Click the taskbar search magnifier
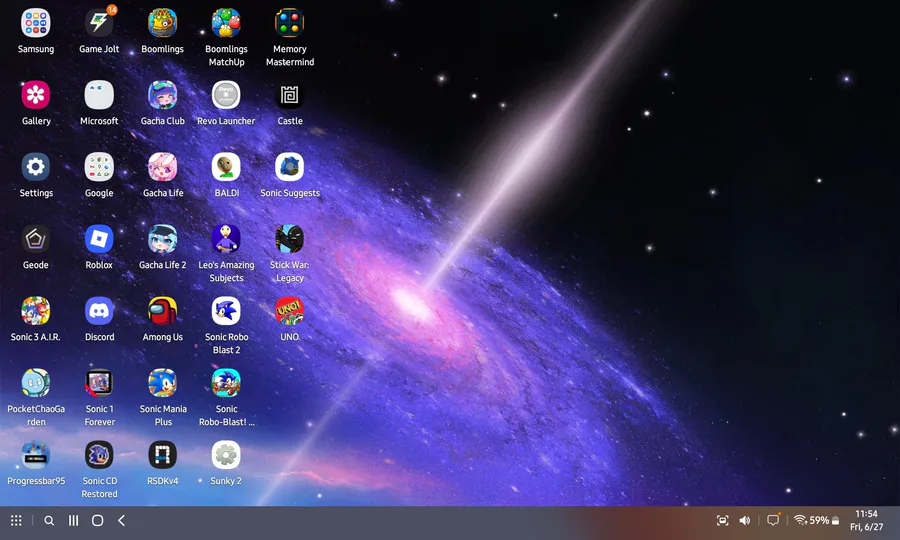This screenshot has height=540, width=900. pyautogui.click(x=49, y=520)
